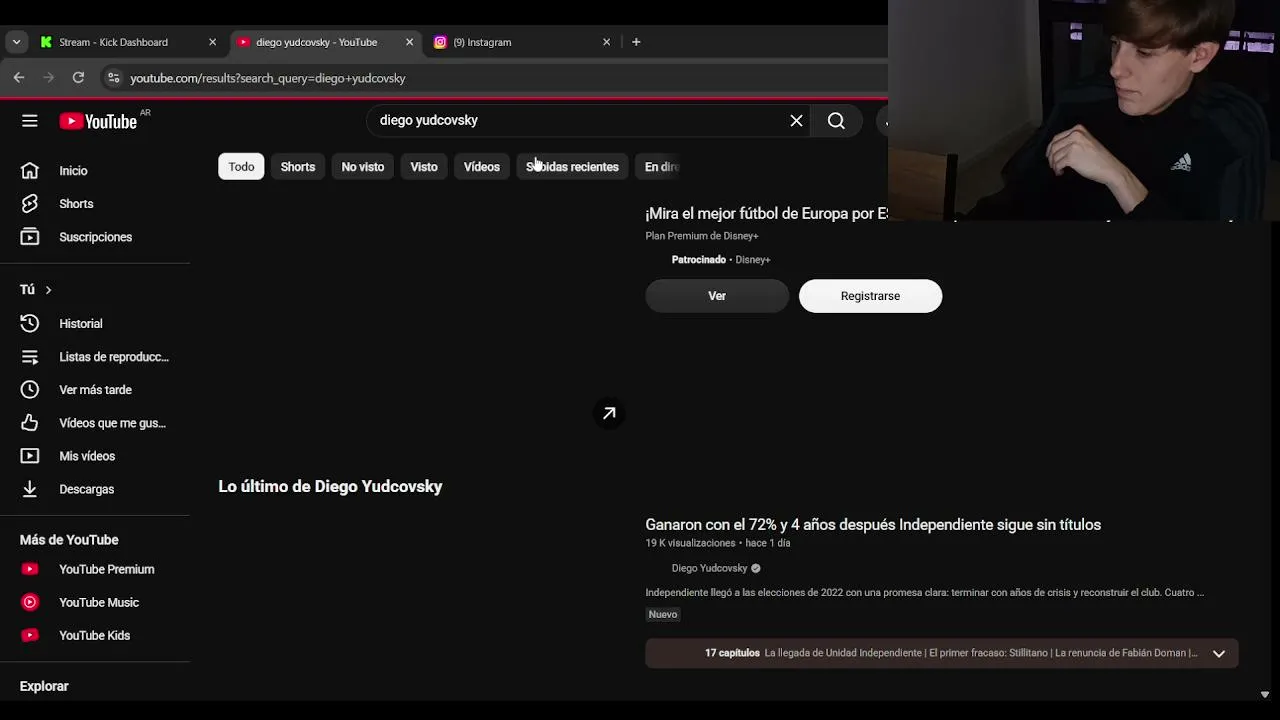This screenshot has height=720, width=1280.
Task: Filter results by Visto chip
Action: click(x=424, y=167)
